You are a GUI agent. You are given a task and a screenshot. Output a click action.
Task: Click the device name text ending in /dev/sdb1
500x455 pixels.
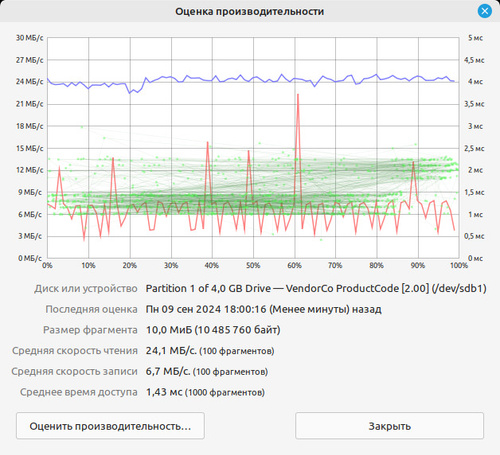[316, 288]
